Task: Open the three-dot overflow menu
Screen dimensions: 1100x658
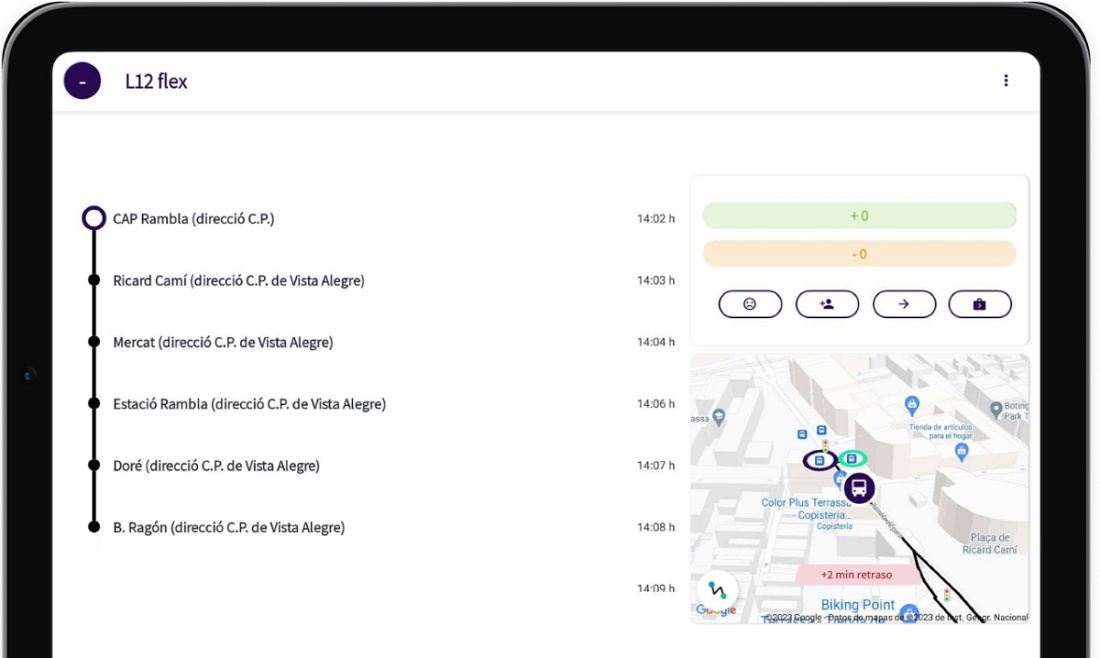Action: 1005,81
